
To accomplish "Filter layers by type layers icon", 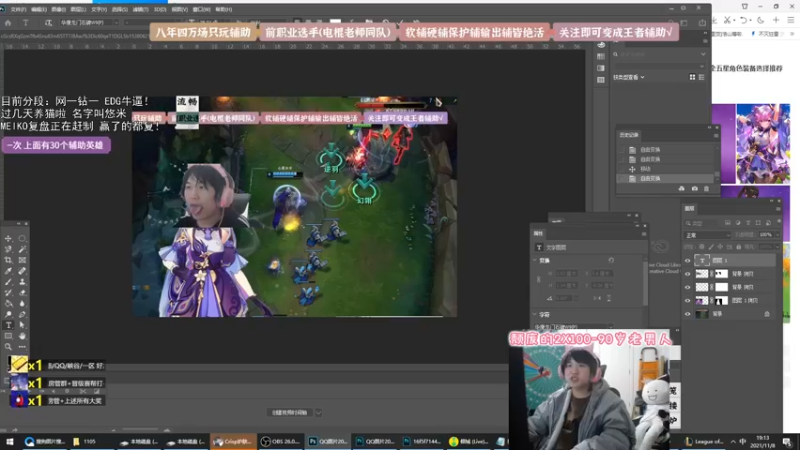I will click(x=748, y=223).
